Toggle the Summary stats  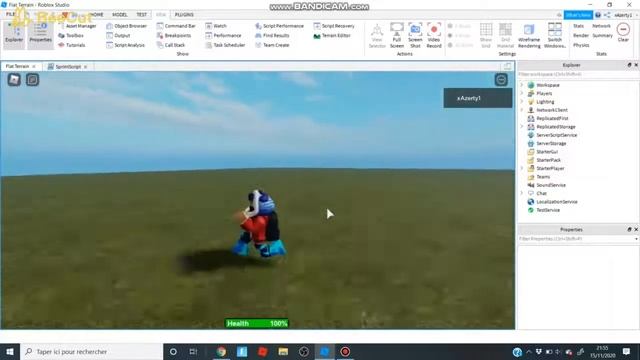602,36
